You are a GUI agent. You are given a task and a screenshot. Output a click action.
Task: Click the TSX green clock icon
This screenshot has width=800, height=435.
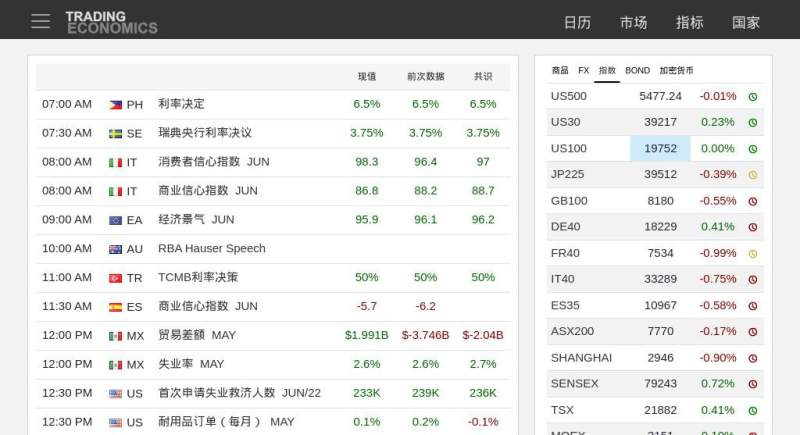[753, 411]
